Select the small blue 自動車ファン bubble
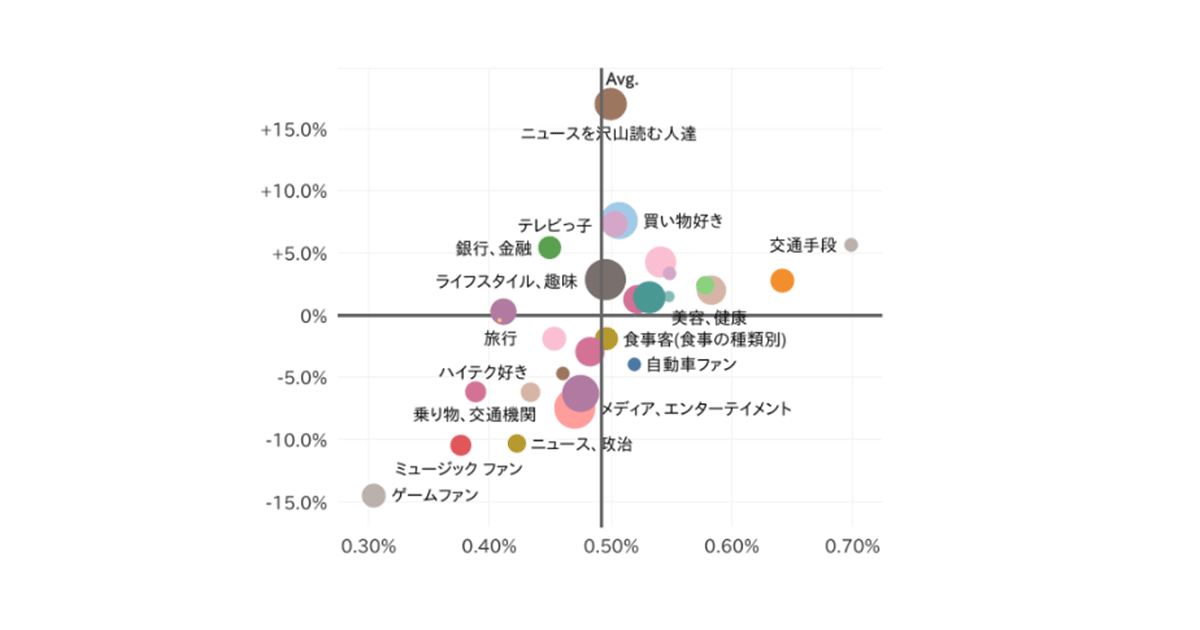 coord(634,364)
